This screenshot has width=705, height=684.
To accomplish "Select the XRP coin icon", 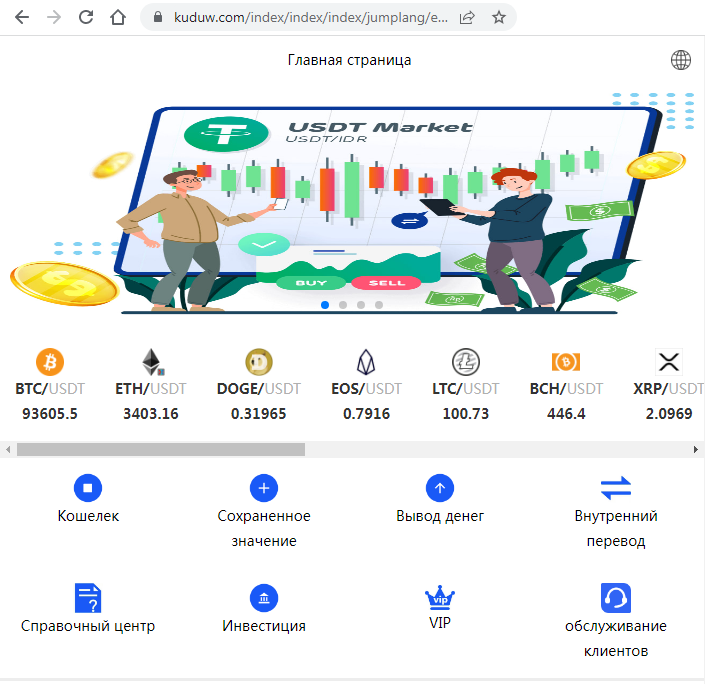I will 669,362.
